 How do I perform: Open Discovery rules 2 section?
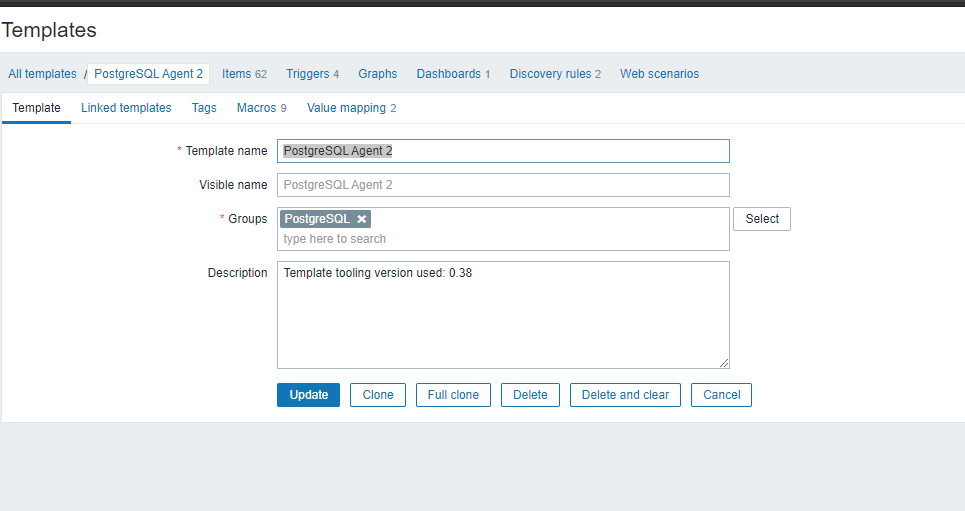(x=555, y=74)
